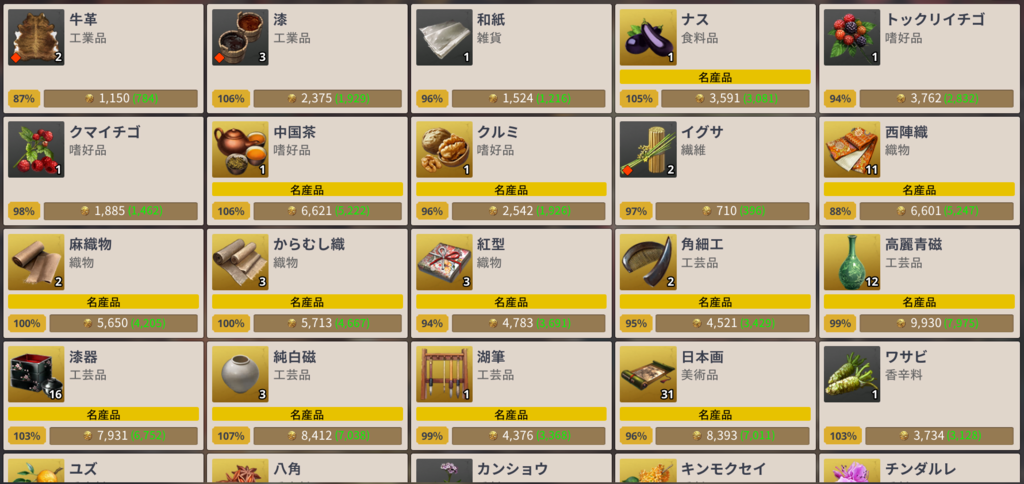Open the ナス eggplant item icon

coord(648,37)
